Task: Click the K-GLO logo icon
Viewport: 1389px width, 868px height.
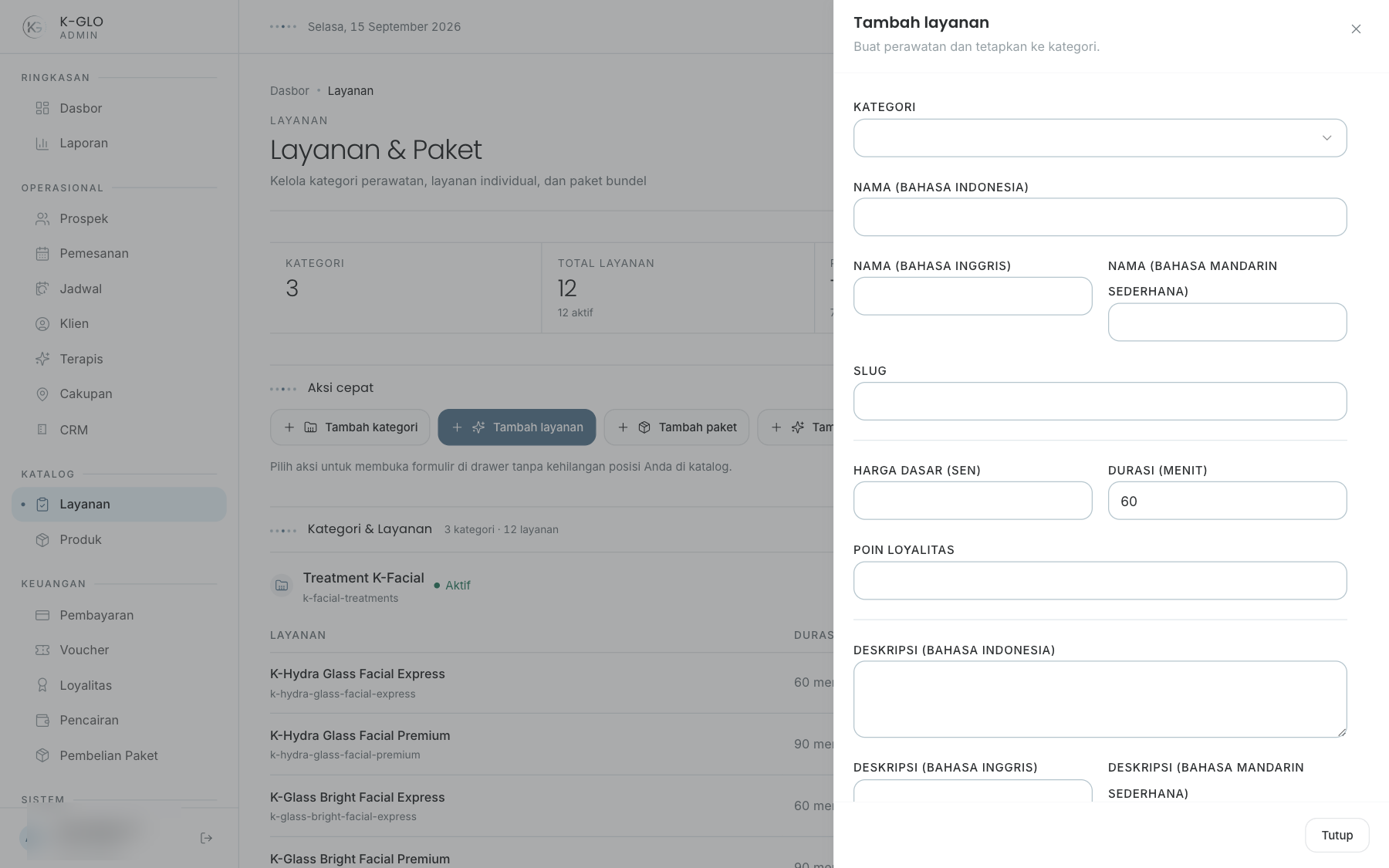Action: (34, 28)
